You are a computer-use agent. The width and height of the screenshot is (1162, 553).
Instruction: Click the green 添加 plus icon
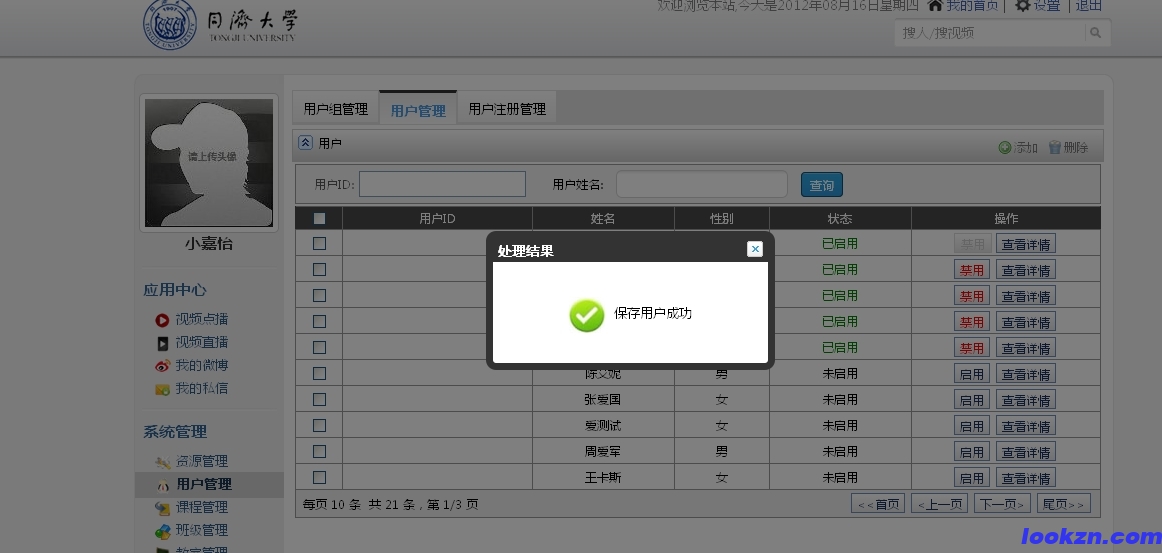(1005, 148)
